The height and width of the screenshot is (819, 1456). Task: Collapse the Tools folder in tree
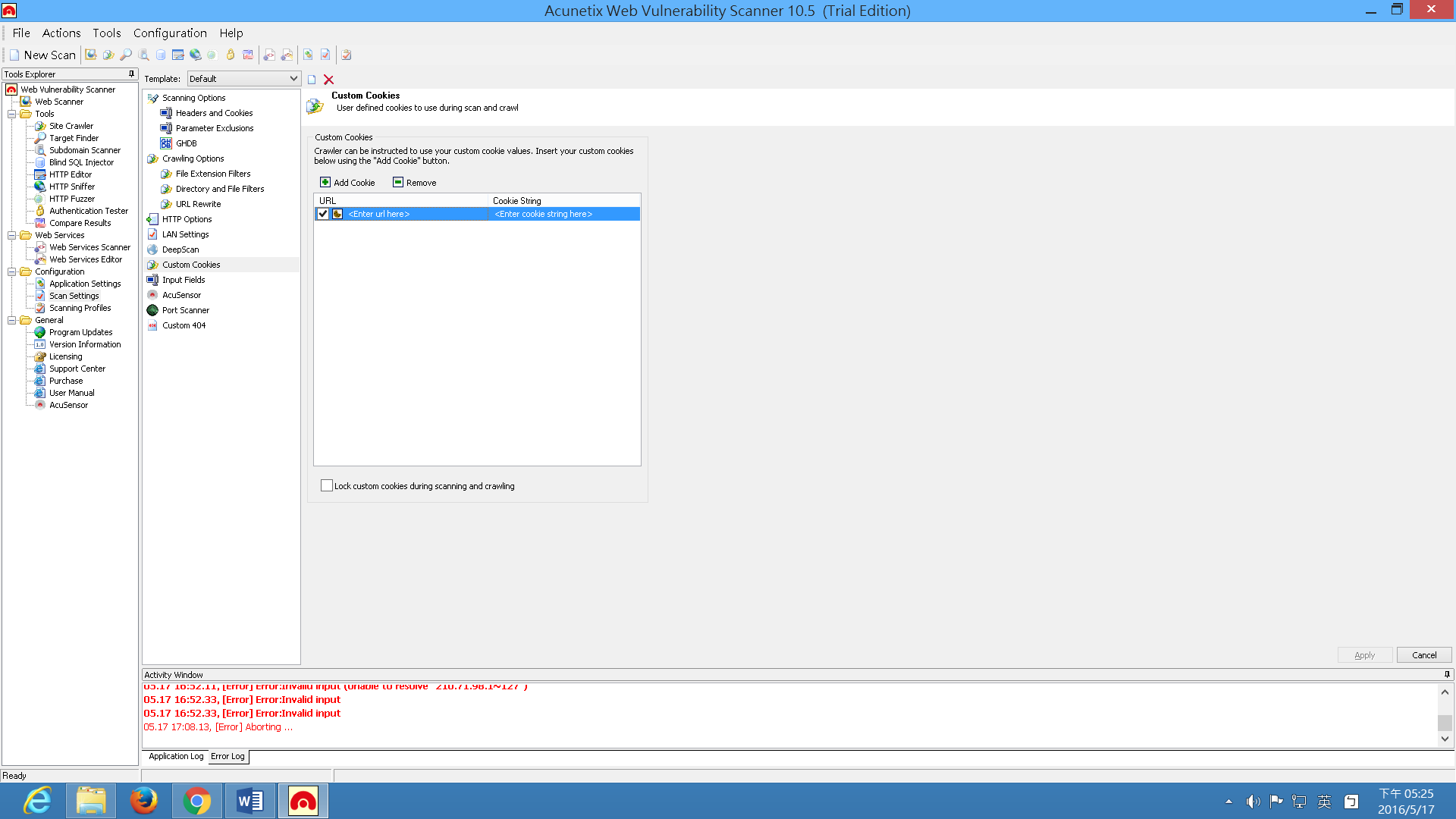pos(12,114)
